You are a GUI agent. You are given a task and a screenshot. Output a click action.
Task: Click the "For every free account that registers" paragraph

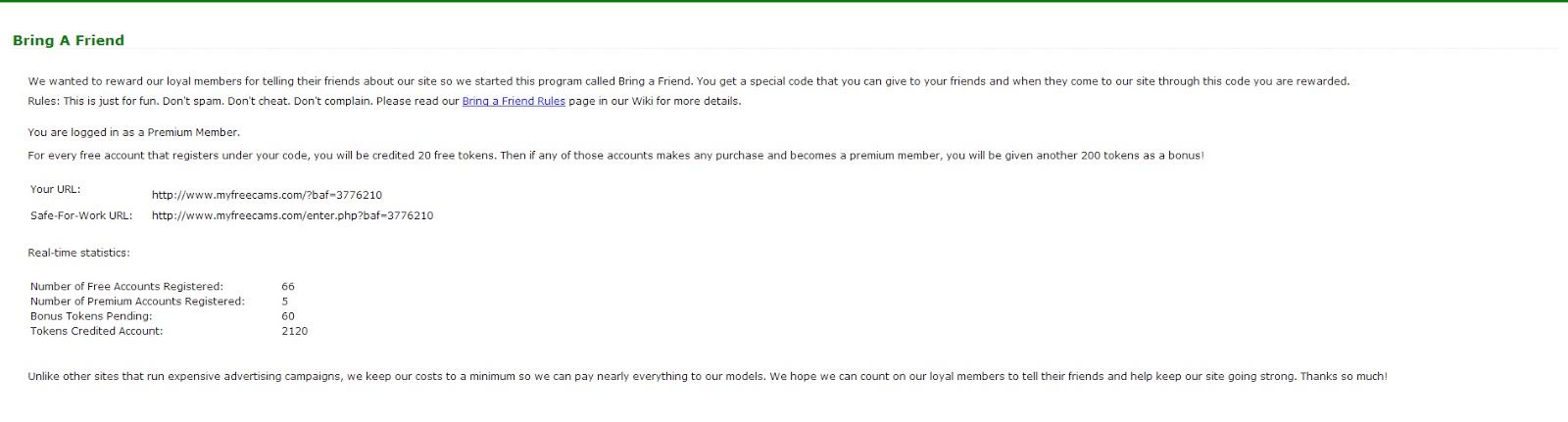pyautogui.click(x=615, y=156)
